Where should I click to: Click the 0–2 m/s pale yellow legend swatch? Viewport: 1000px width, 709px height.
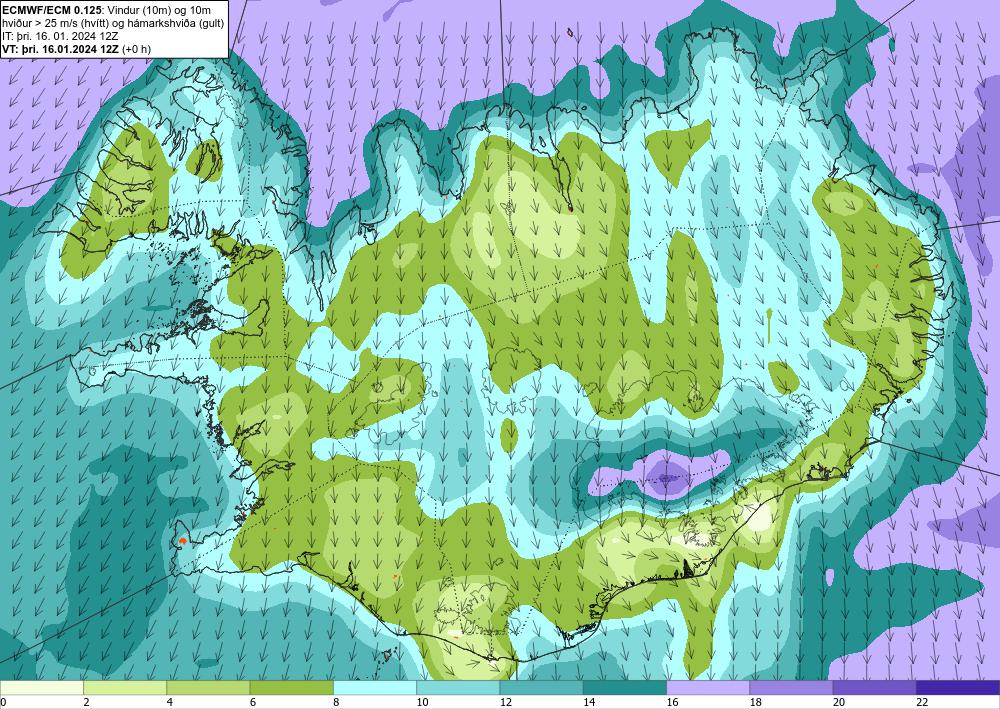41,688
